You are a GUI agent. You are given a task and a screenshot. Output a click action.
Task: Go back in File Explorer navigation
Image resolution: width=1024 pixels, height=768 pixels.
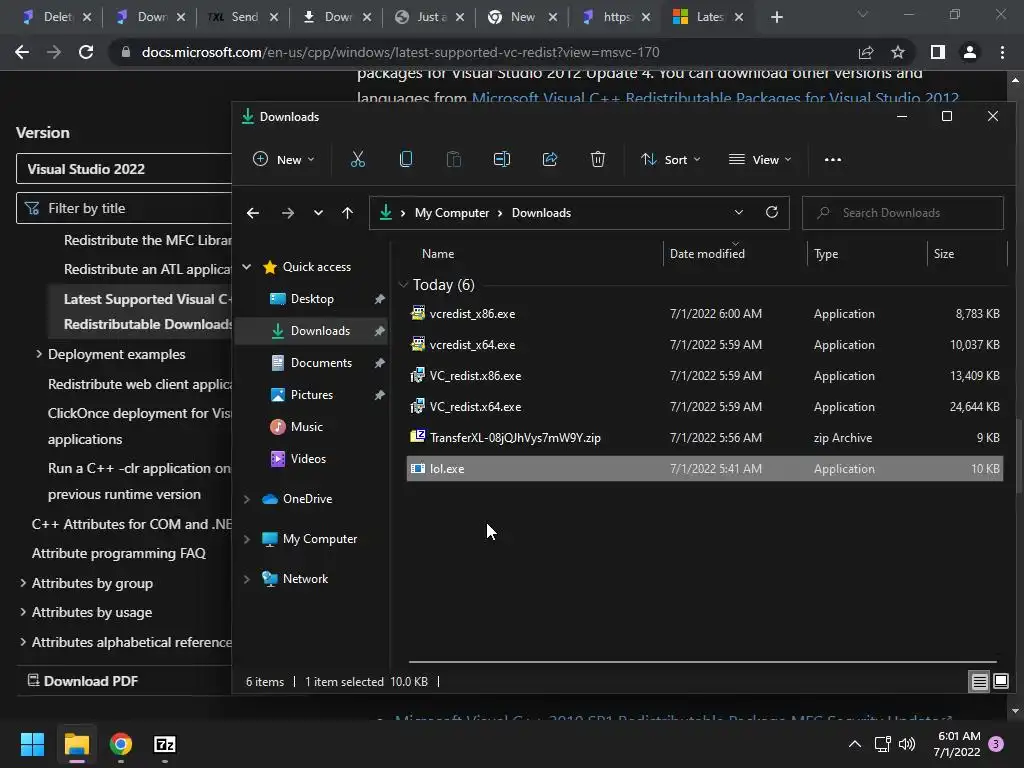253,213
